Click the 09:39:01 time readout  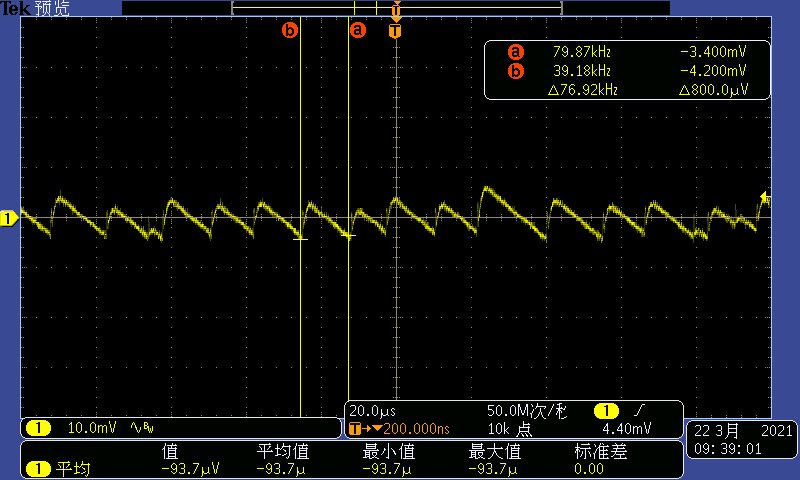728,449
